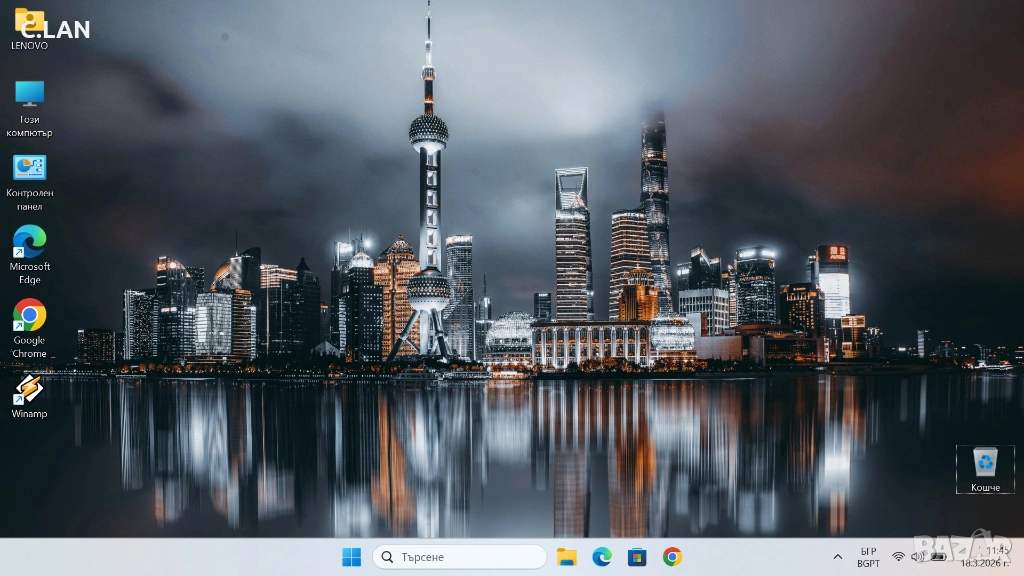Launch Microsoft Edge from the taskbar
This screenshot has width=1024, height=576.
pyautogui.click(x=602, y=557)
